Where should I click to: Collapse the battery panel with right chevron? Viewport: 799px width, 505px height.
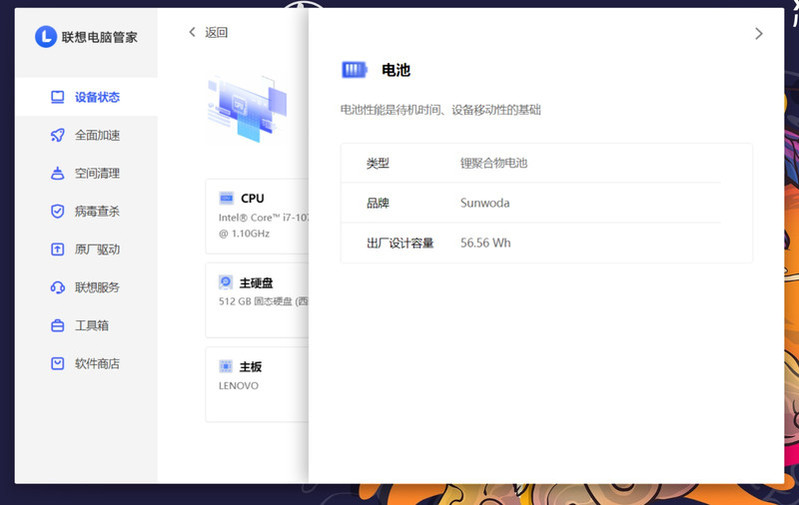758,34
